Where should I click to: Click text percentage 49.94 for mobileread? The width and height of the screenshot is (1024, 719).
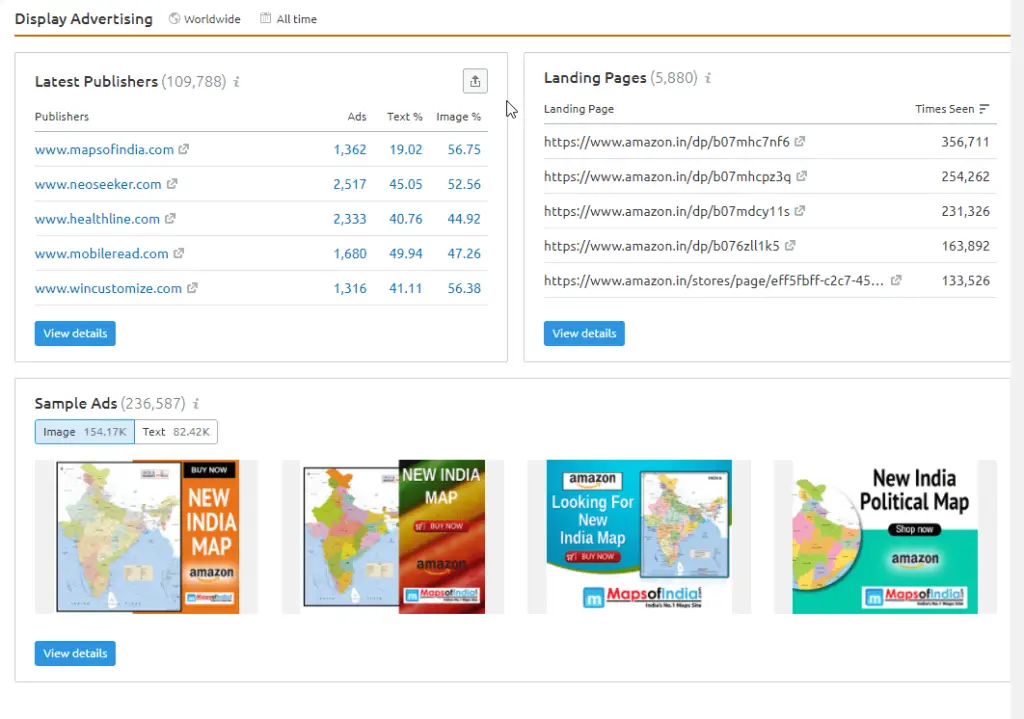406,253
